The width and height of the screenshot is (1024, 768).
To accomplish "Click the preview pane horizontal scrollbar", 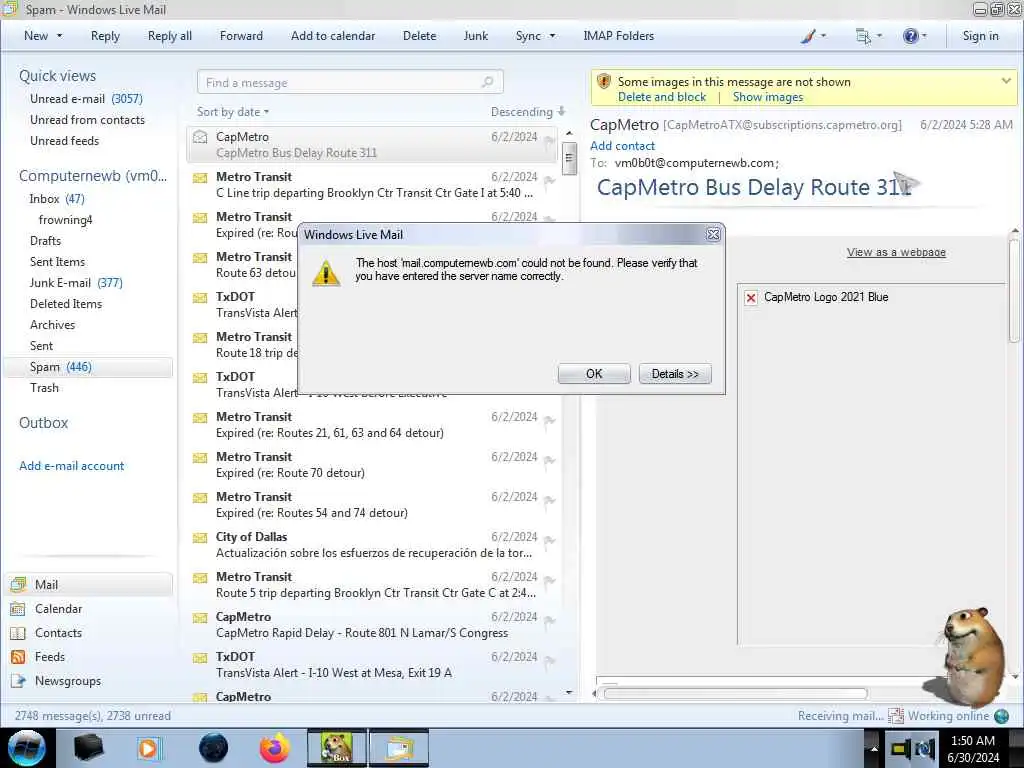I will click(735, 694).
